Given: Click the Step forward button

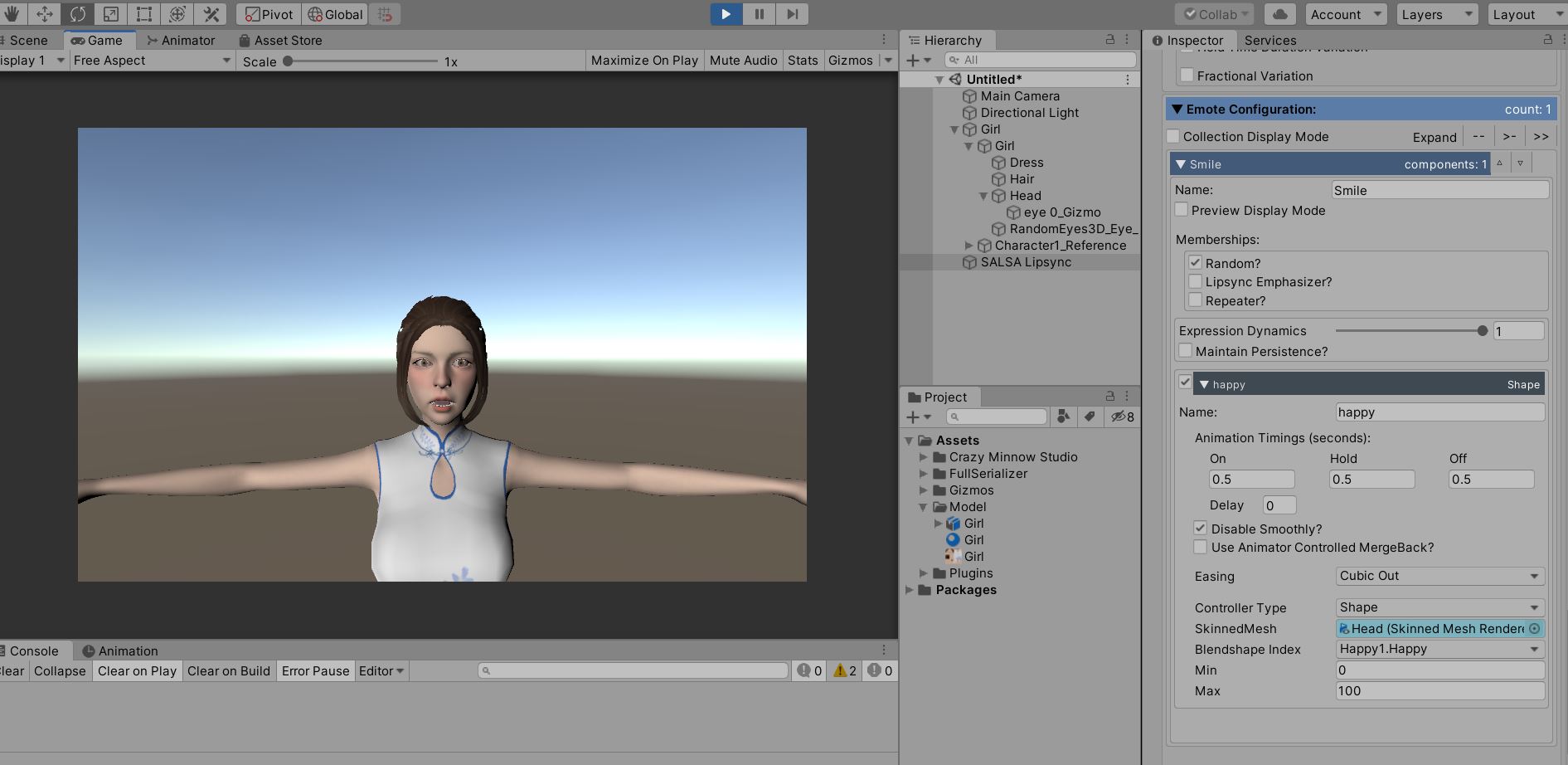Looking at the screenshot, I should (792, 14).
